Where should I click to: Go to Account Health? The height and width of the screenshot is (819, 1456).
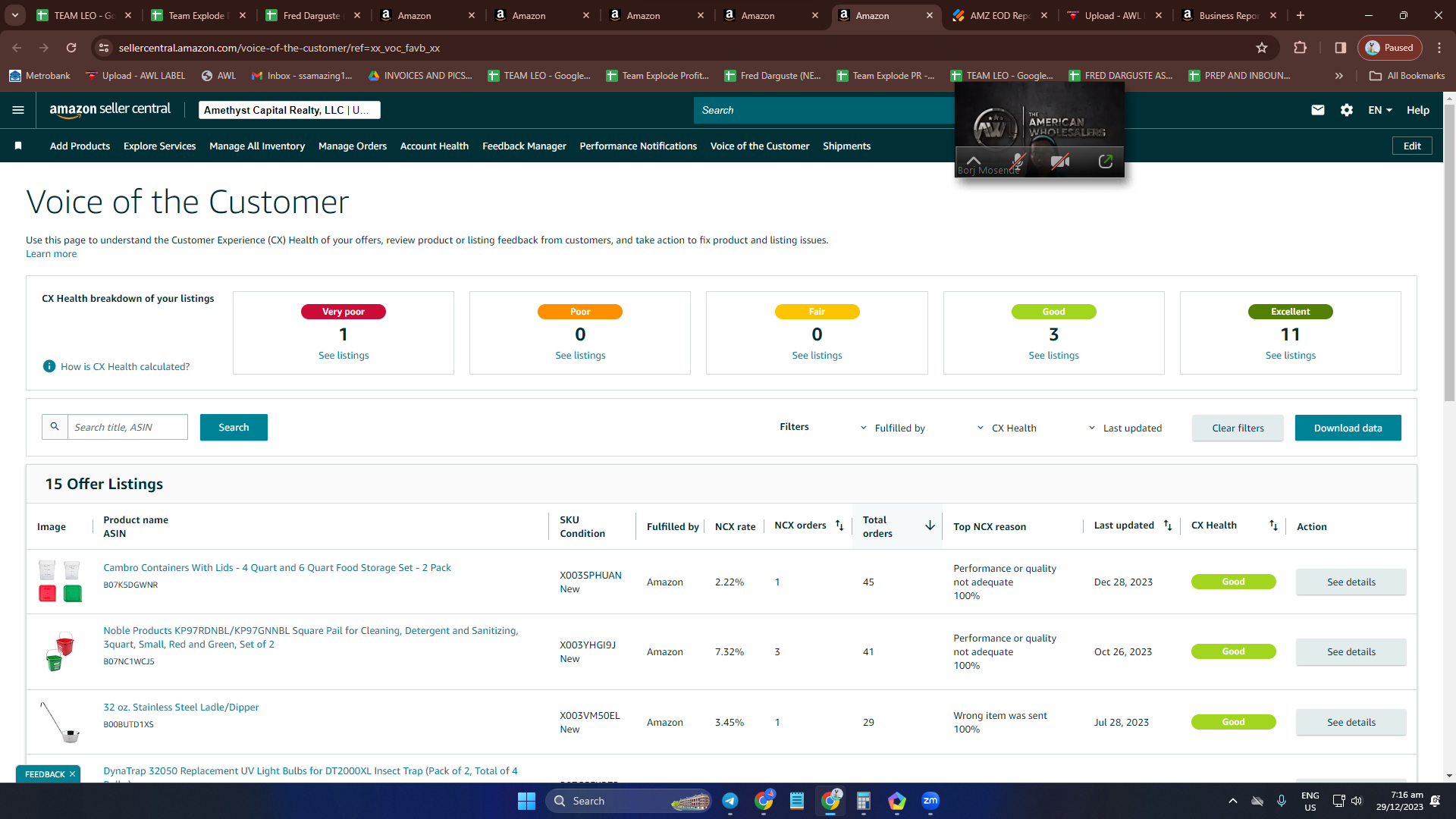(x=435, y=146)
